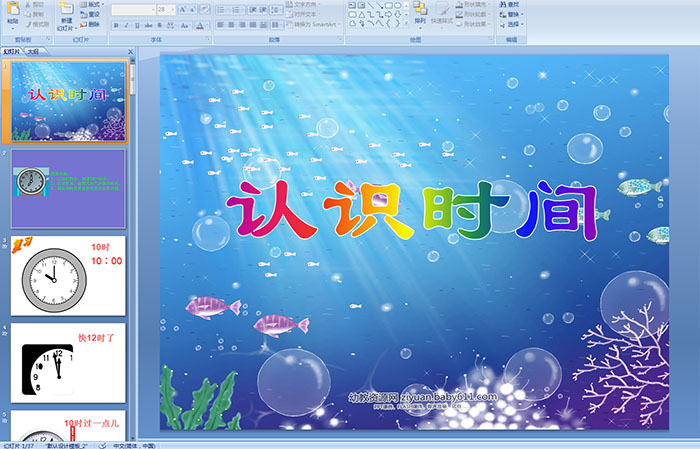Decrease list indent level

pos(253,9)
